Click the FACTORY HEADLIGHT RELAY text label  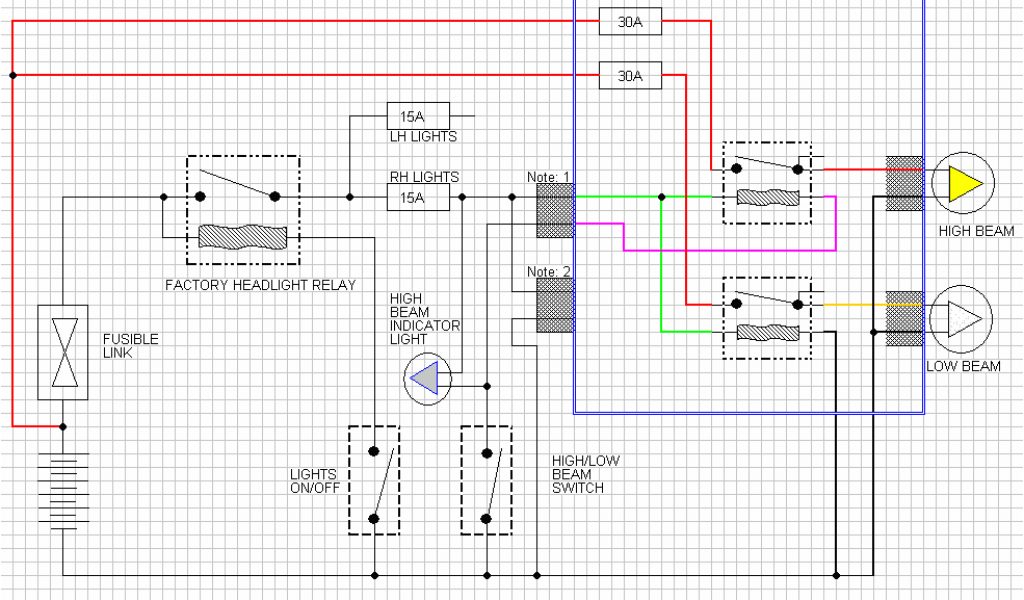click(x=260, y=285)
